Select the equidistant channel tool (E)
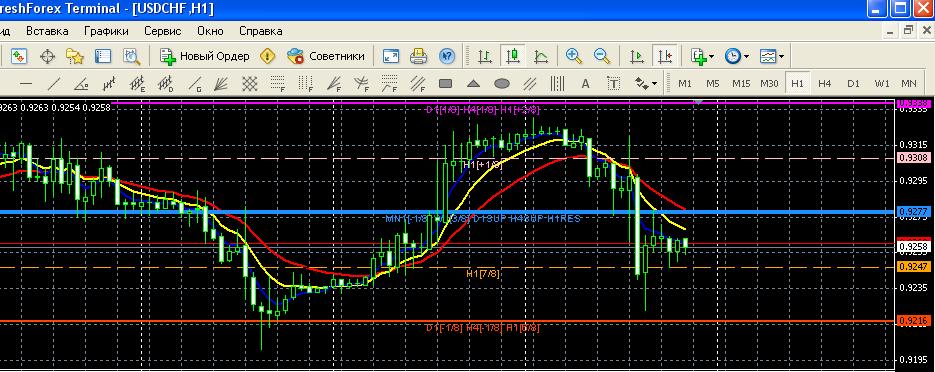 (x=138, y=83)
